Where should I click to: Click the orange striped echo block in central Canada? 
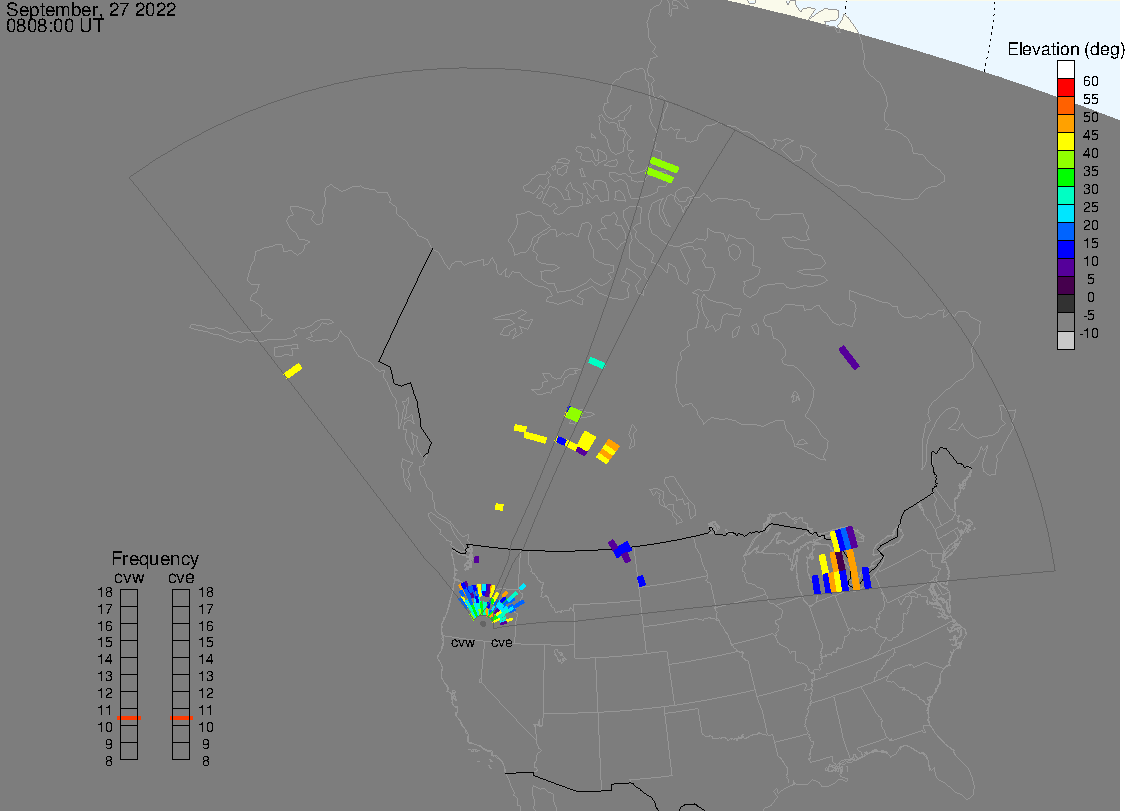pyautogui.click(x=607, y=451)
